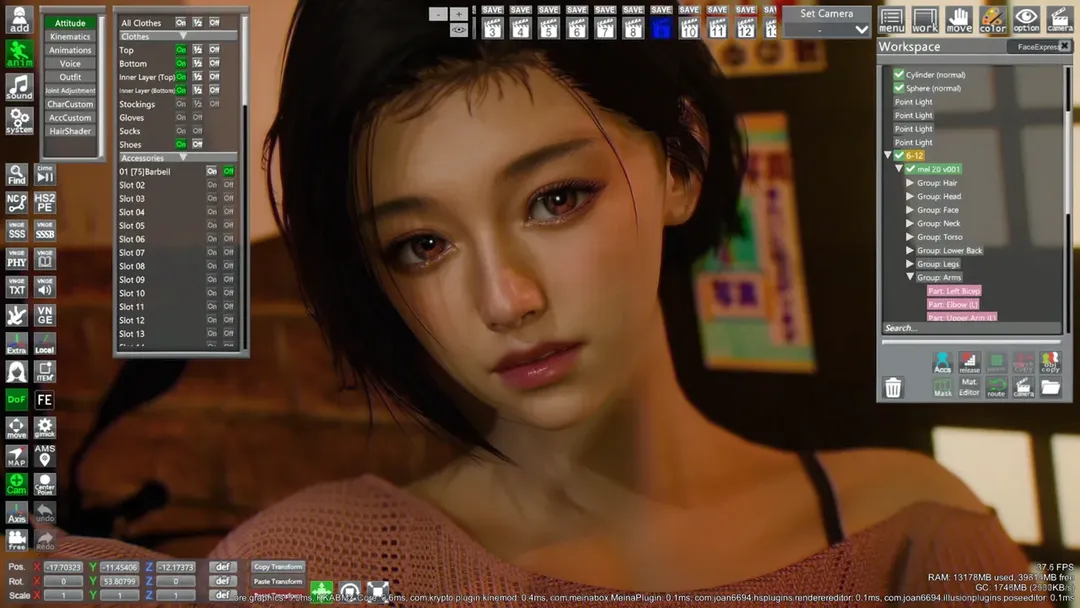The image size is (1080, 608).
Task: Toggle Sphere (normal) checkbox
Action: coord(898,88)
